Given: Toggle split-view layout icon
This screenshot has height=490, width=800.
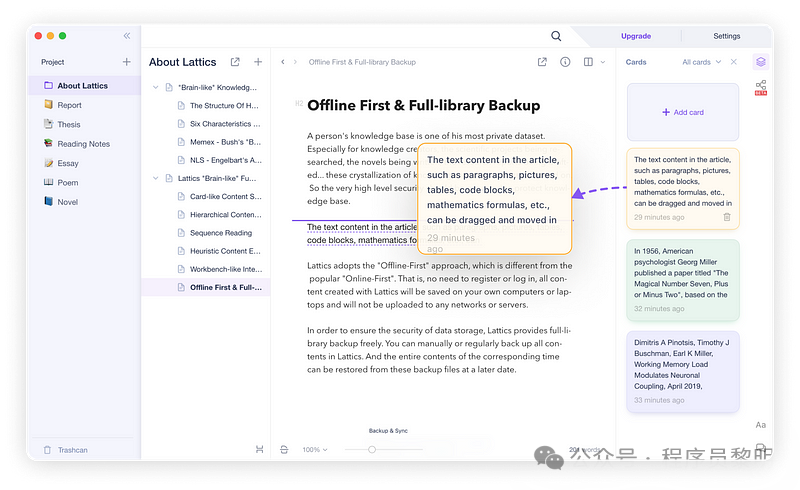Looking at the screenshot, I should click(588, 62).
